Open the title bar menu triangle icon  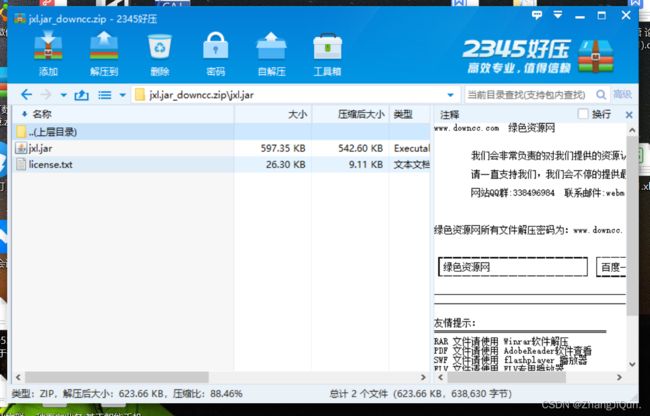pos(558,15)
